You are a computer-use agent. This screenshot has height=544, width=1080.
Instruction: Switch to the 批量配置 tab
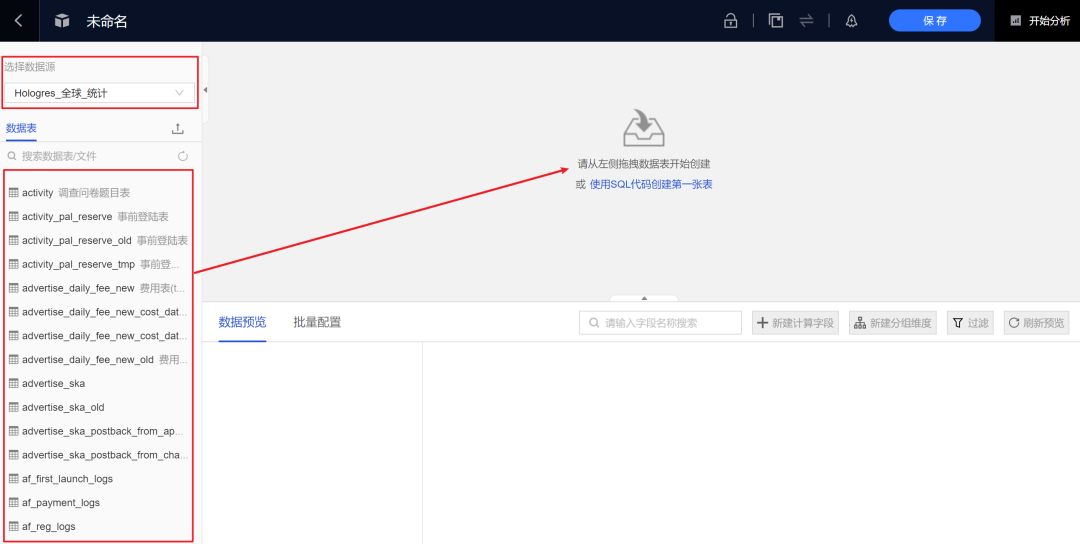(x=317, y=322)
